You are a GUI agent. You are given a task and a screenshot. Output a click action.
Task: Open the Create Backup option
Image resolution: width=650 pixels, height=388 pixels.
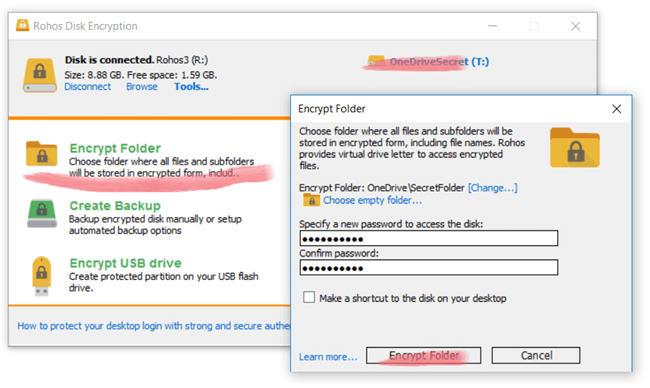pyautogui.click(x=115, y=206)
